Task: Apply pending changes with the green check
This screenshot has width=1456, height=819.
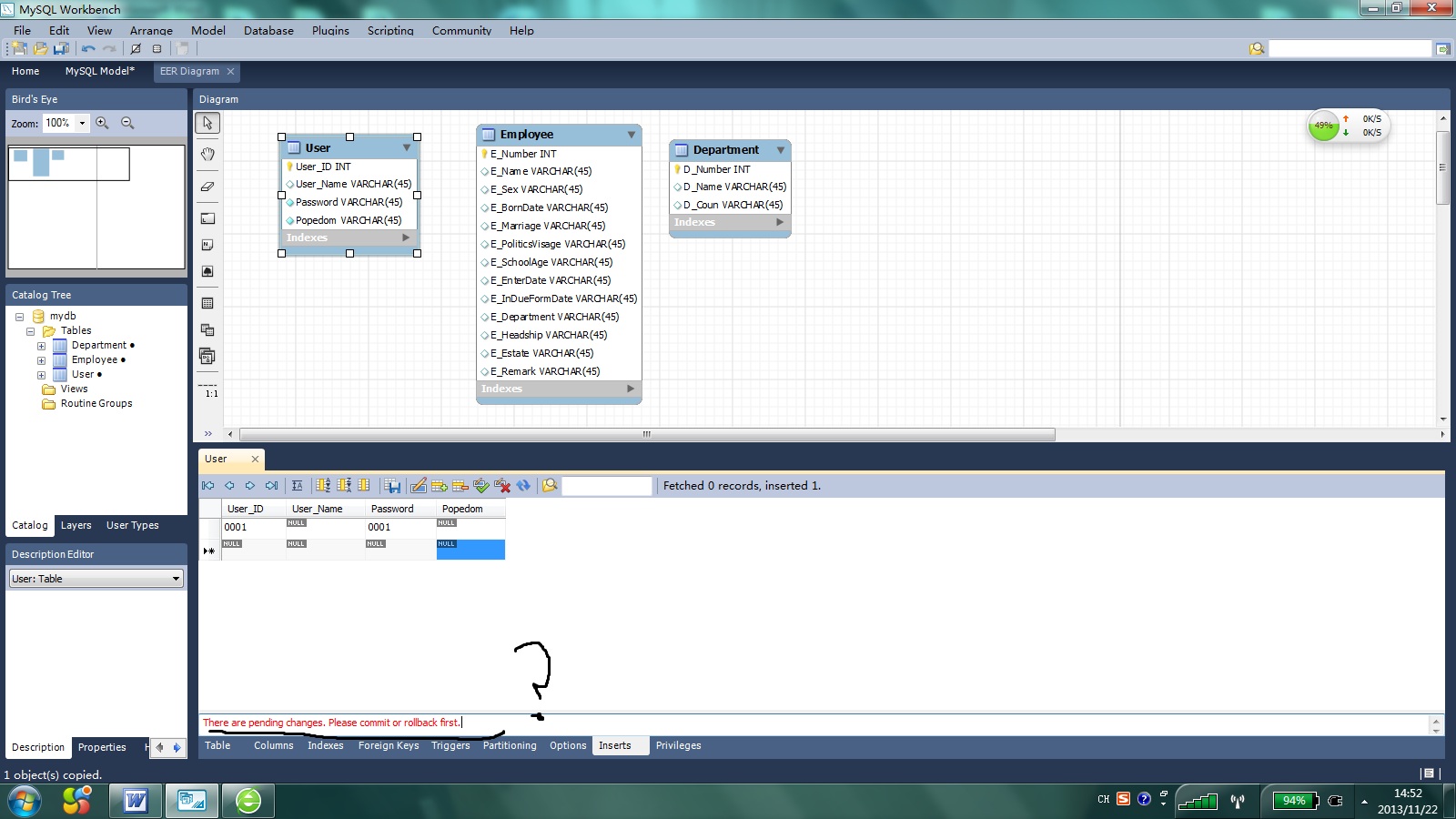Action: click(481, 486)
